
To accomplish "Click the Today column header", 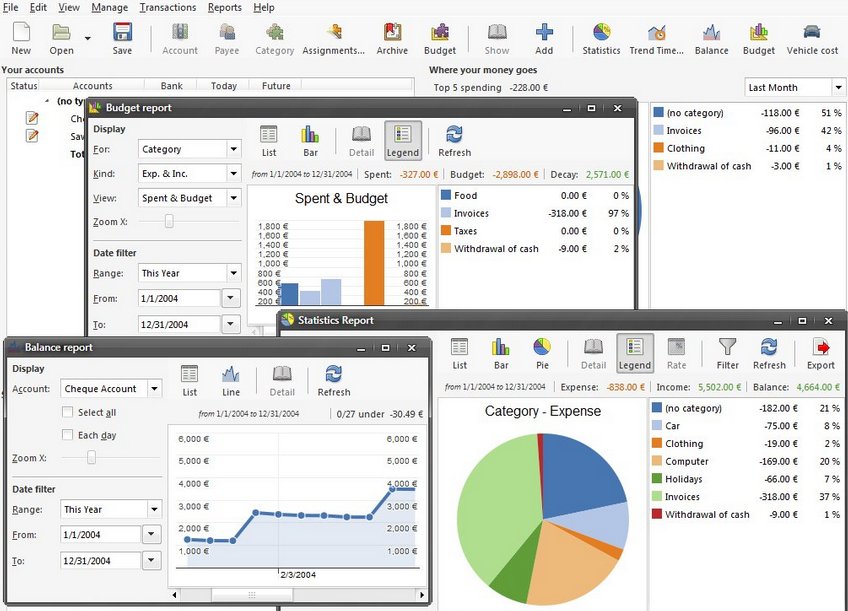I will tap(224, 85).
